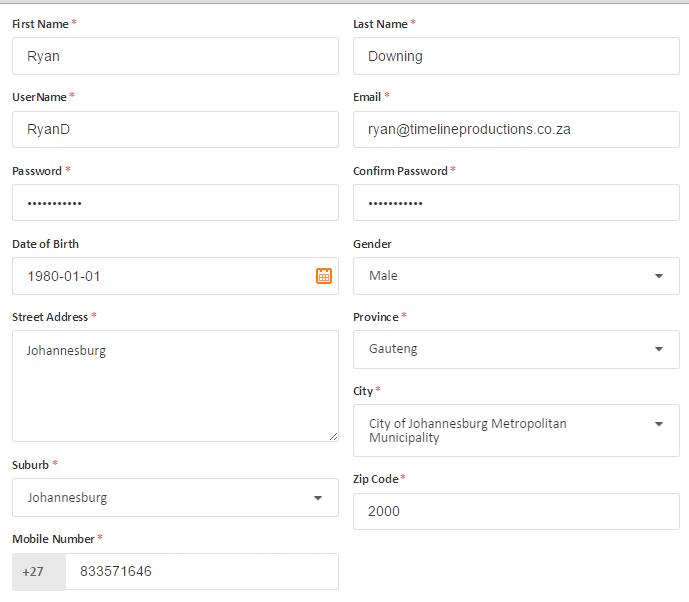The height and width of the screenshot is (602, 689).
Task: Click the Mobile Number field label
Action: coord(53,539)
